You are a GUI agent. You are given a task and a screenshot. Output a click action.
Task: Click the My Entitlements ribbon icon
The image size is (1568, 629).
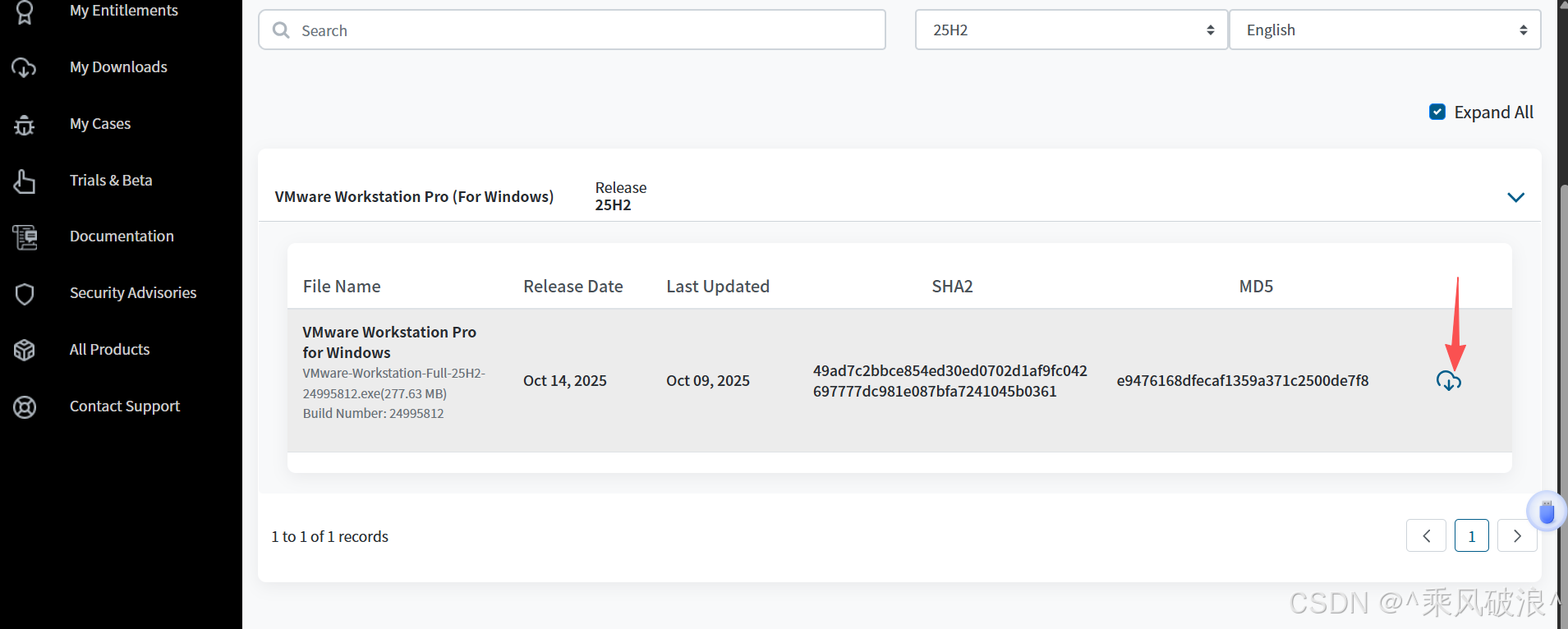coord(25,11)
